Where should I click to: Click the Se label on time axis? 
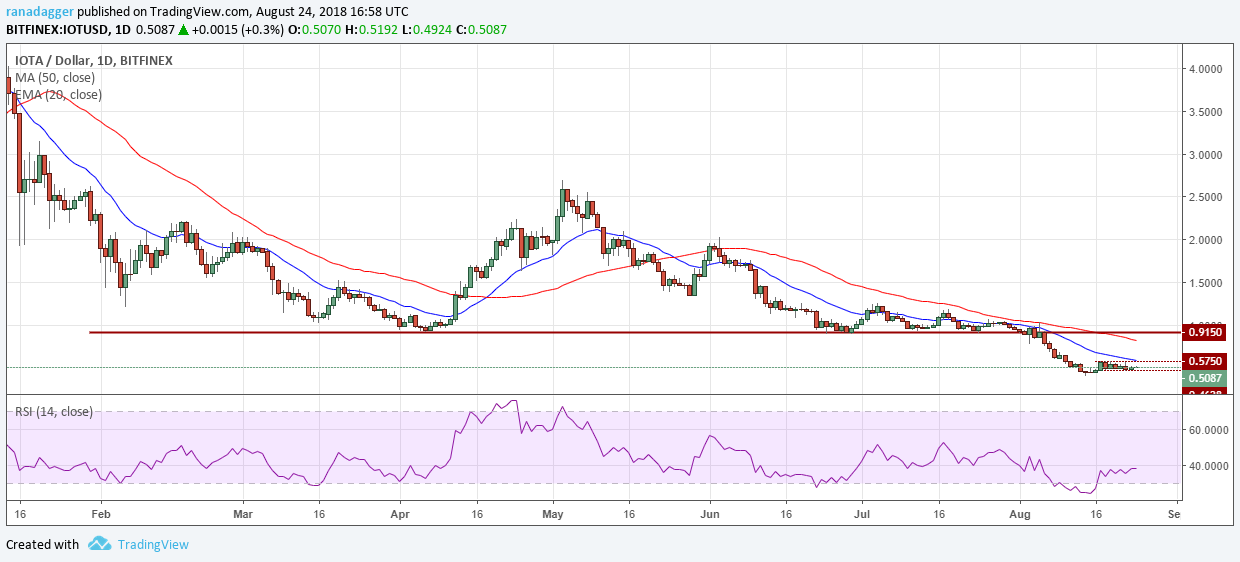click(x=1174, y=512)
